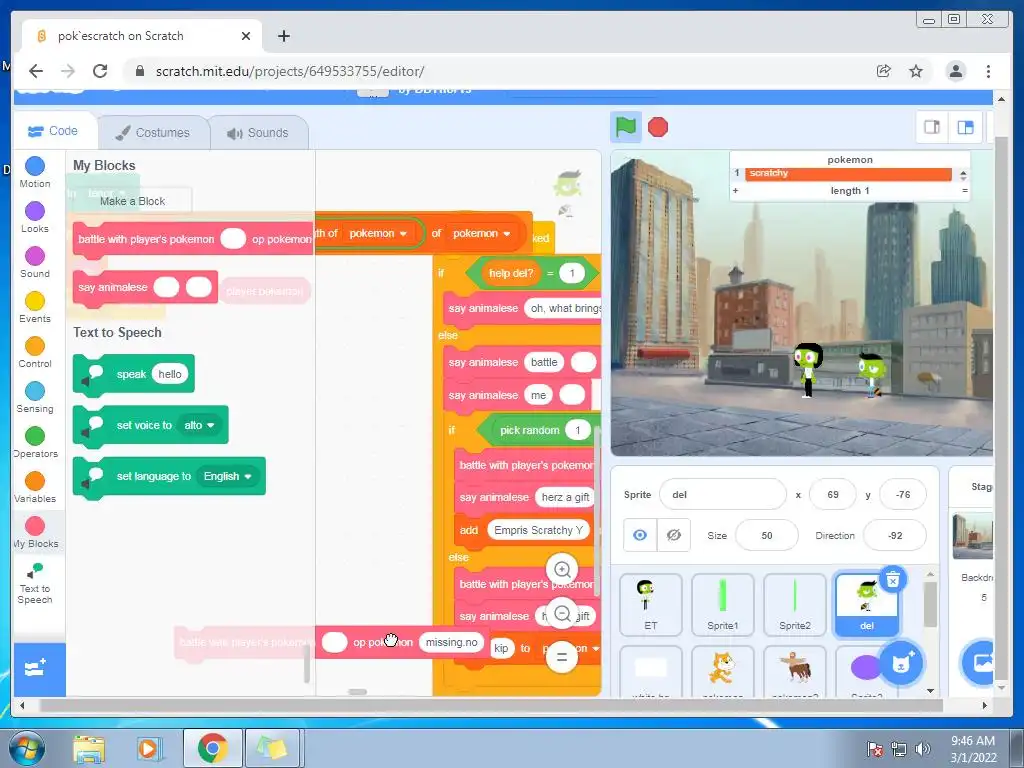
Task: Switch to large stage layout
Action: click(x=965, y=127)
